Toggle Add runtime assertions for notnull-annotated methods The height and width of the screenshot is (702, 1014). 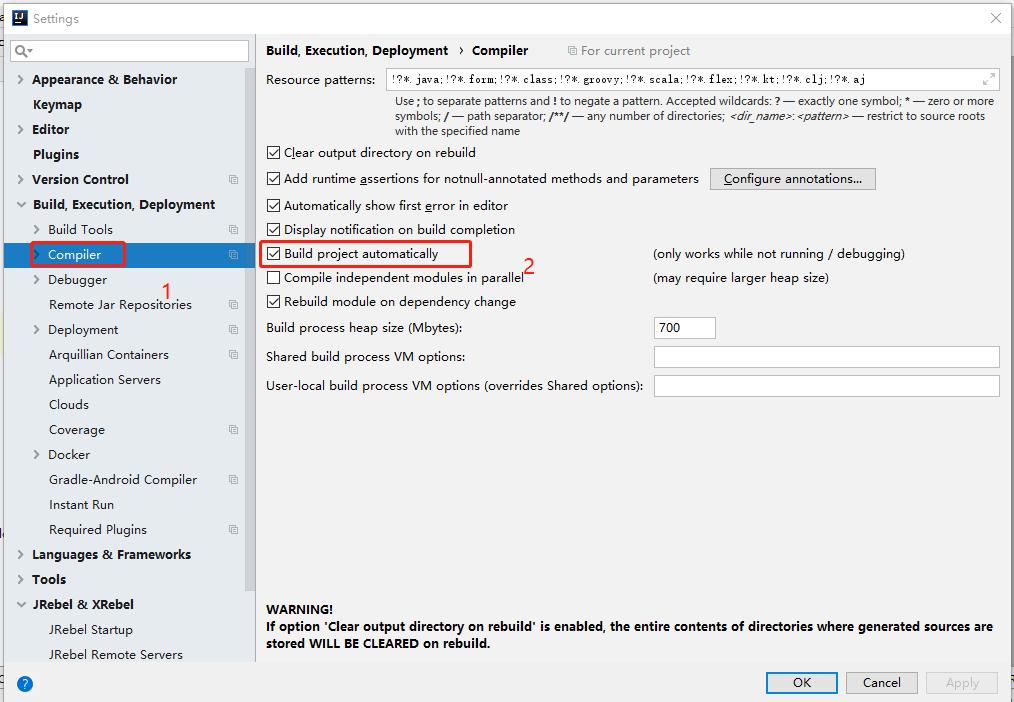[274, 179]
